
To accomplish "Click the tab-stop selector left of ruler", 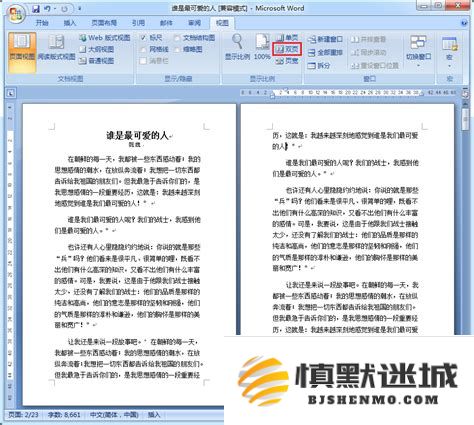I will [x=10, y=94].
